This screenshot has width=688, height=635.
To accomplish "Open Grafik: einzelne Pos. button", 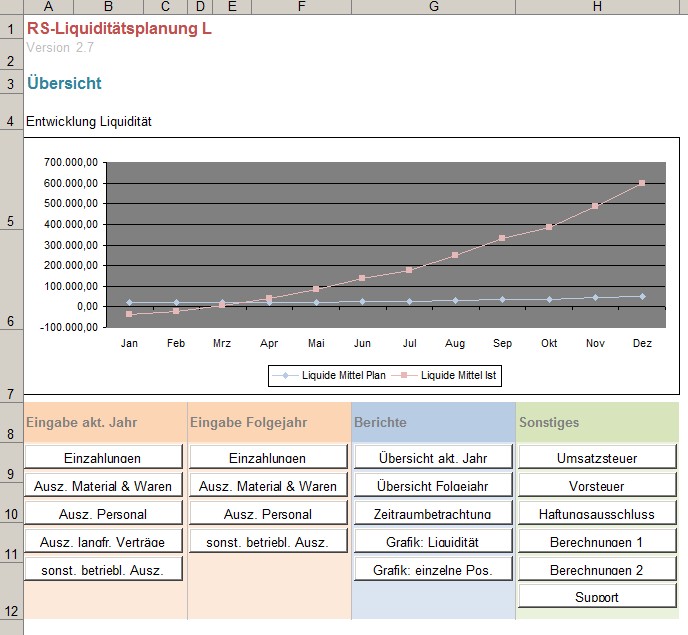I will (433, 570).
